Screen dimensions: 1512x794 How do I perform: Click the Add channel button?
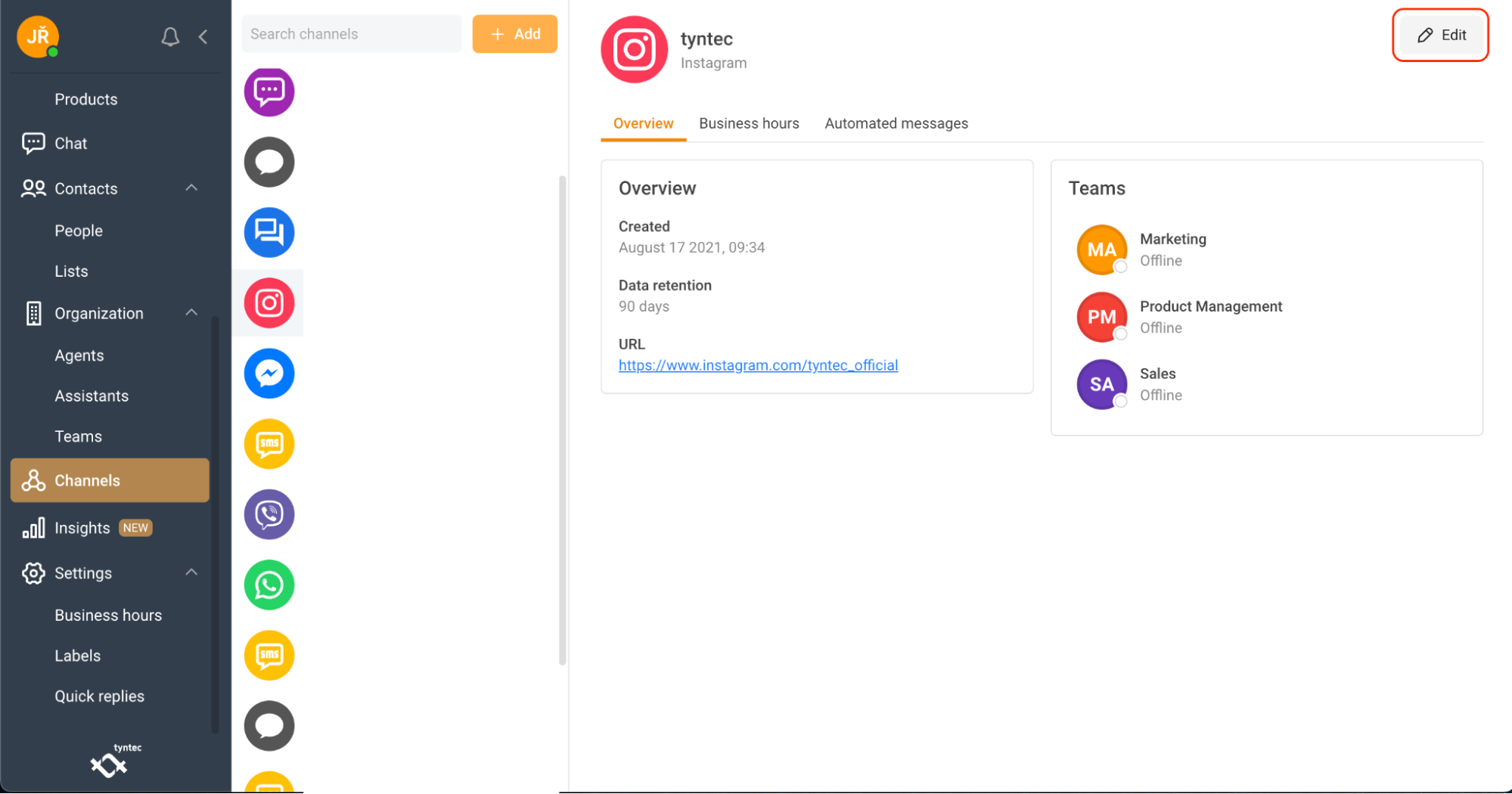pos(515,34)
